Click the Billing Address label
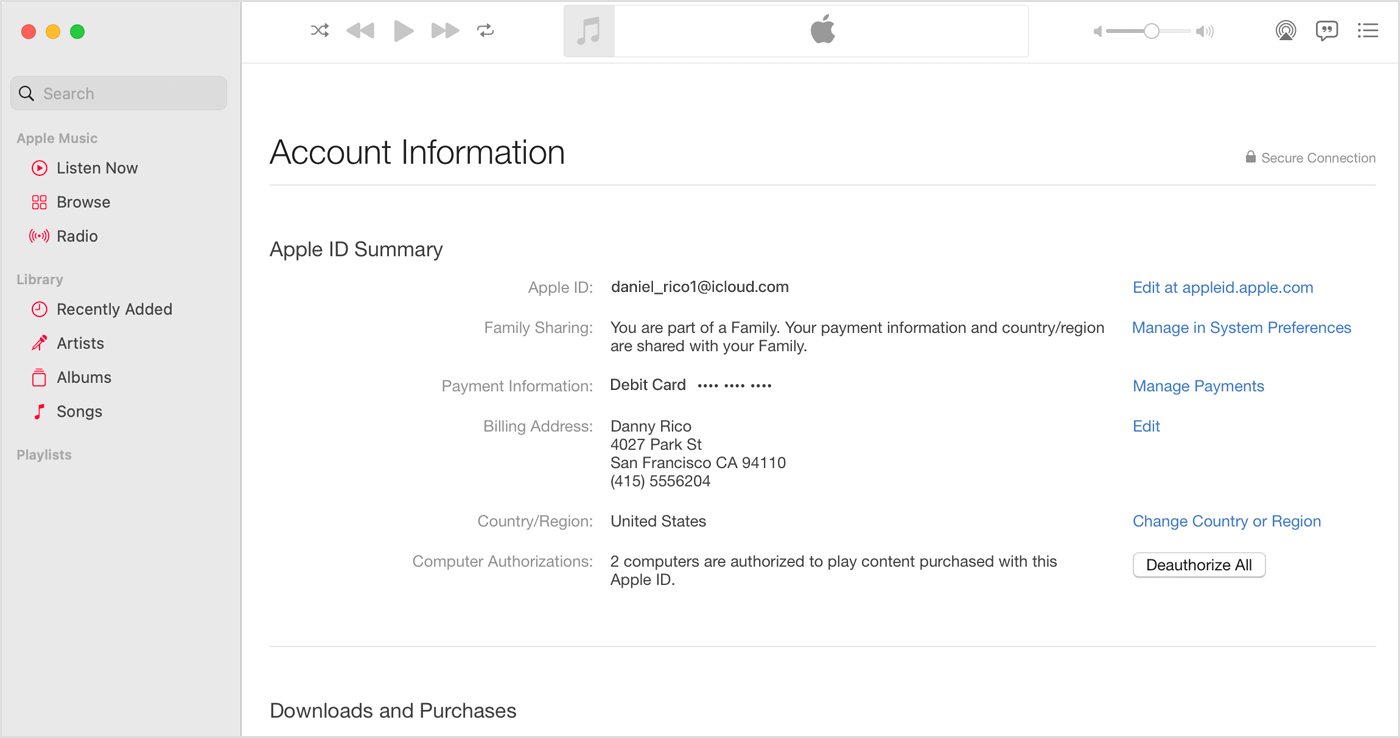The image size is (1400, 738). (538, 426)
